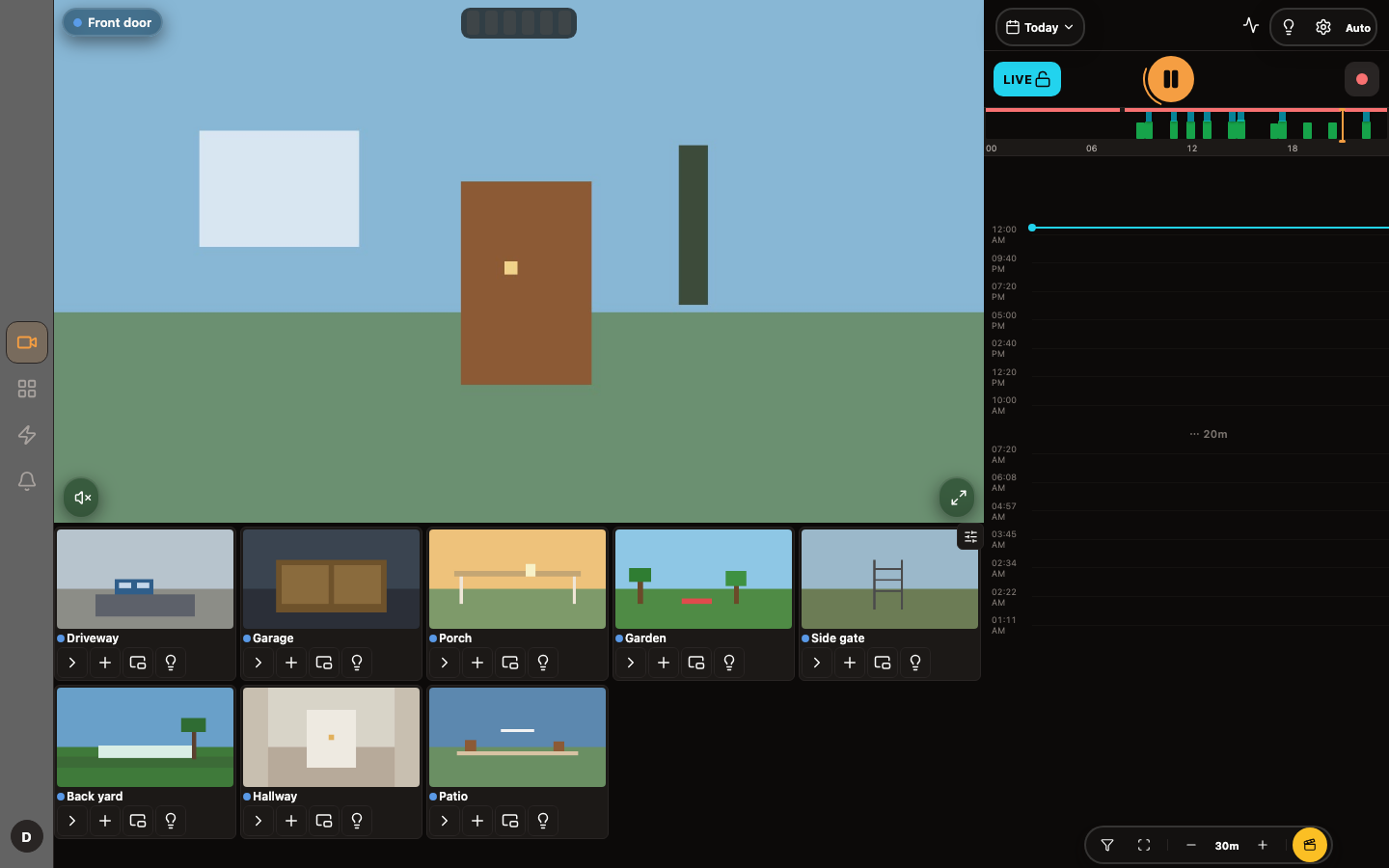Open the cameras view in the sidebar
Screen dimensions: 1389x868
point(27,342)
